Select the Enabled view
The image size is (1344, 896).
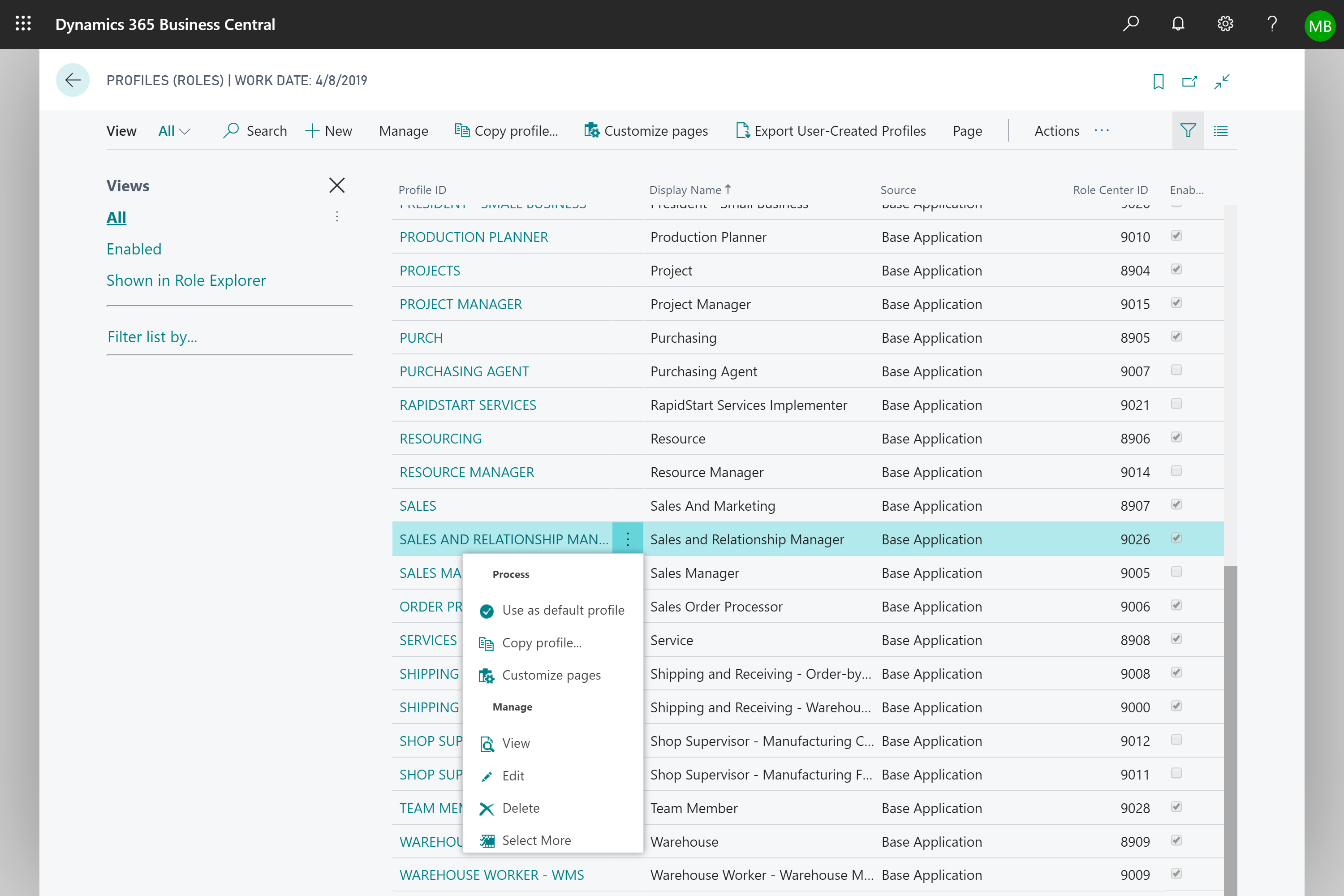[x=134, y=249]
